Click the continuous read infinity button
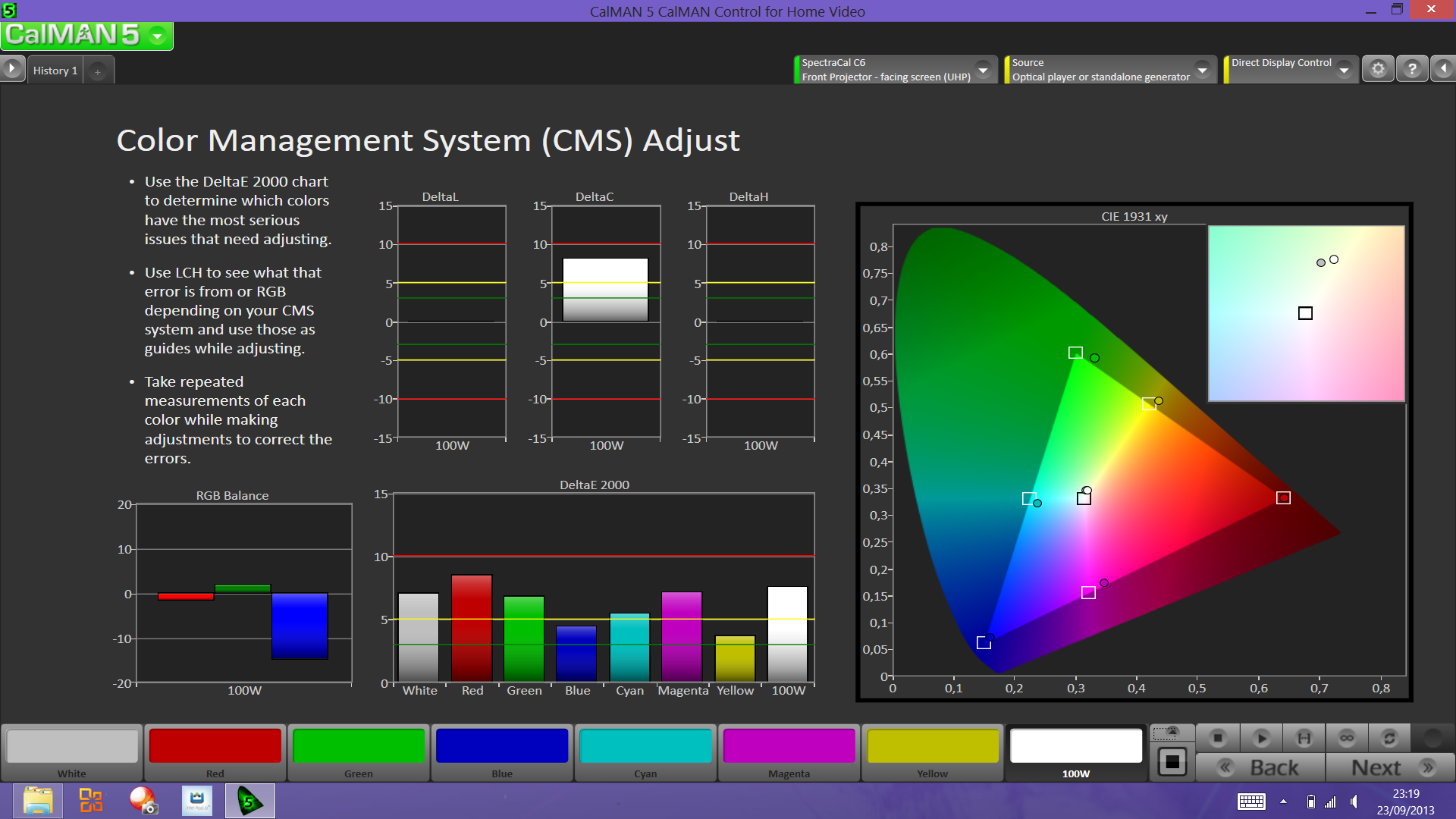The width and height of the screenshot is (1456, 819). [1347, 737]
